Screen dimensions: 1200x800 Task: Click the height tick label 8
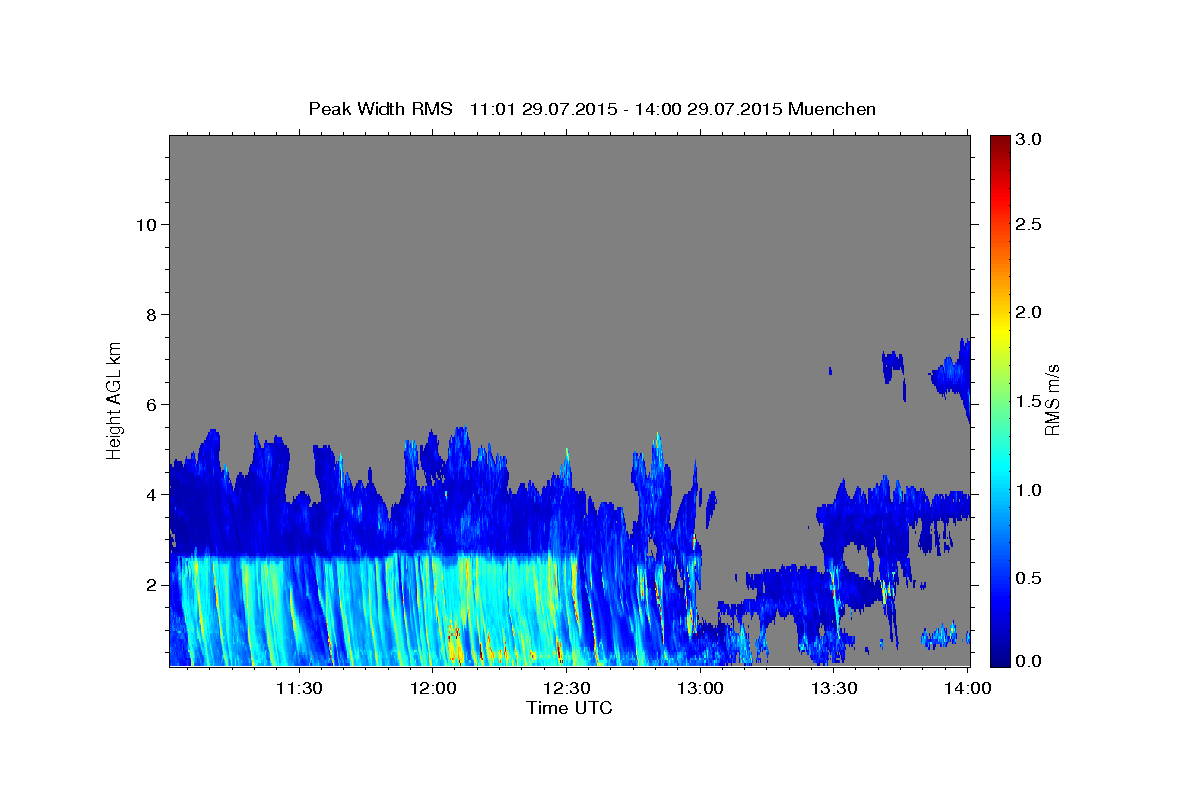pyautogui.click(x=150, y=314)
